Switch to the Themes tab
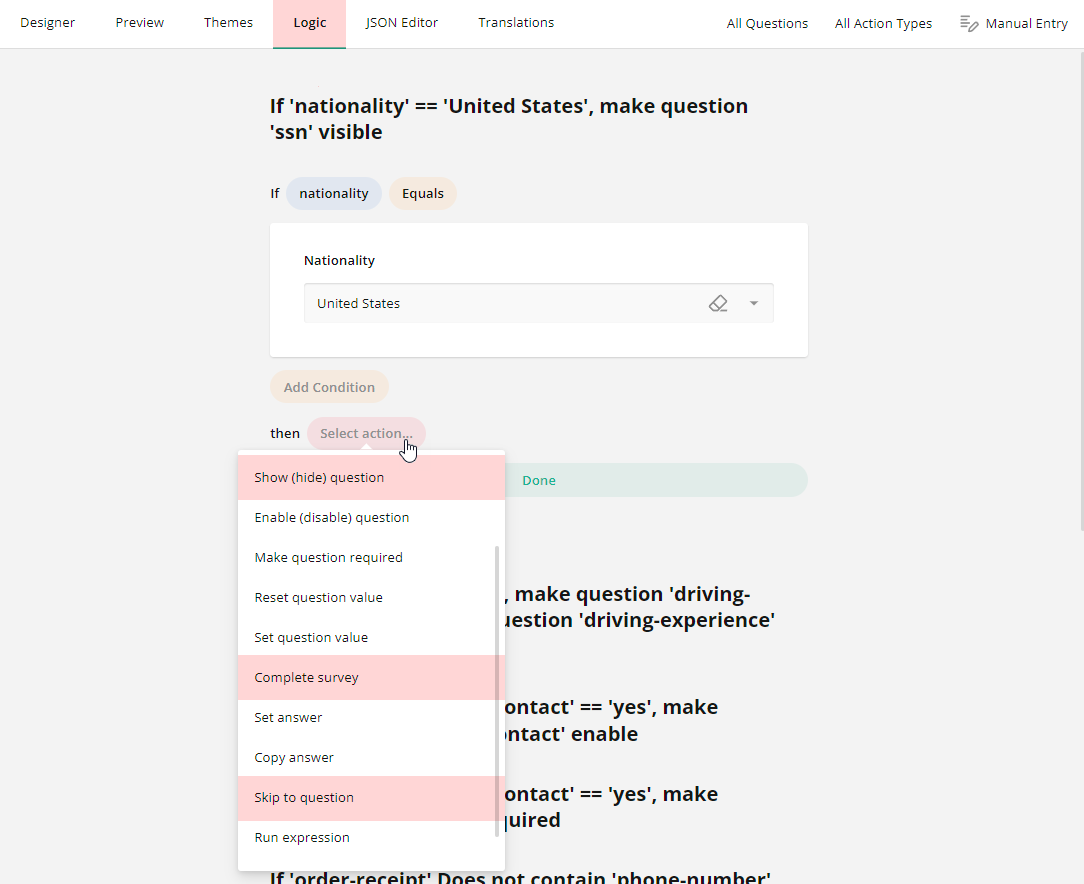The image size is (1084, 884). pyautogui.click(x=228, y=22)
